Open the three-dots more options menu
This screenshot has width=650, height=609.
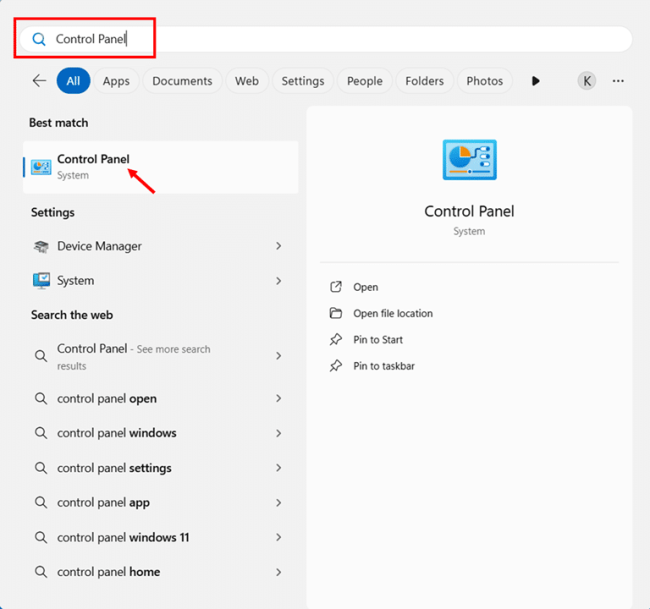tap(618, 81)
